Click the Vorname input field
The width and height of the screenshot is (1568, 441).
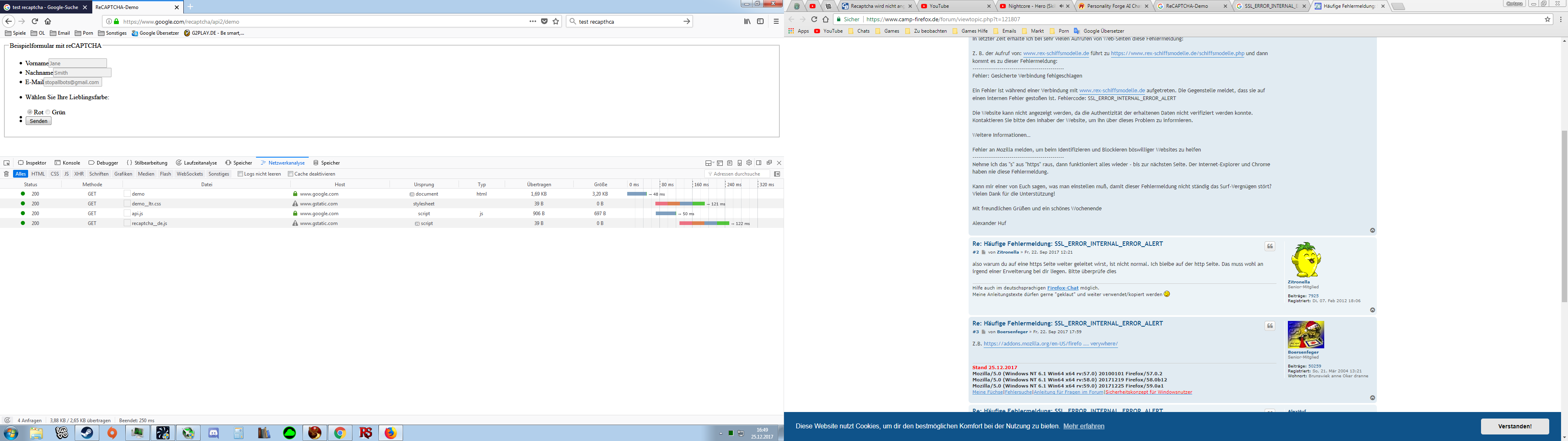[x=77, y=63]
